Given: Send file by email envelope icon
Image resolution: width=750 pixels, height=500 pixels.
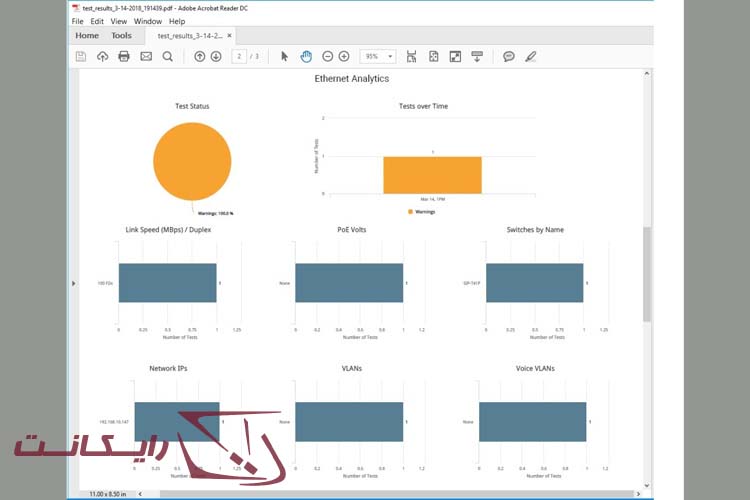Looking at the screenshot, I should (146, 57).
